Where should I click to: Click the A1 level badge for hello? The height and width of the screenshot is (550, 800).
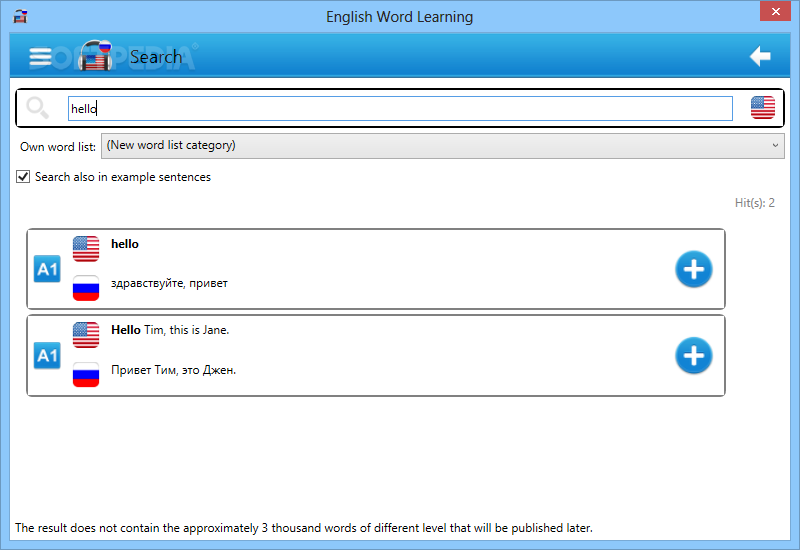tap(47, 269)
